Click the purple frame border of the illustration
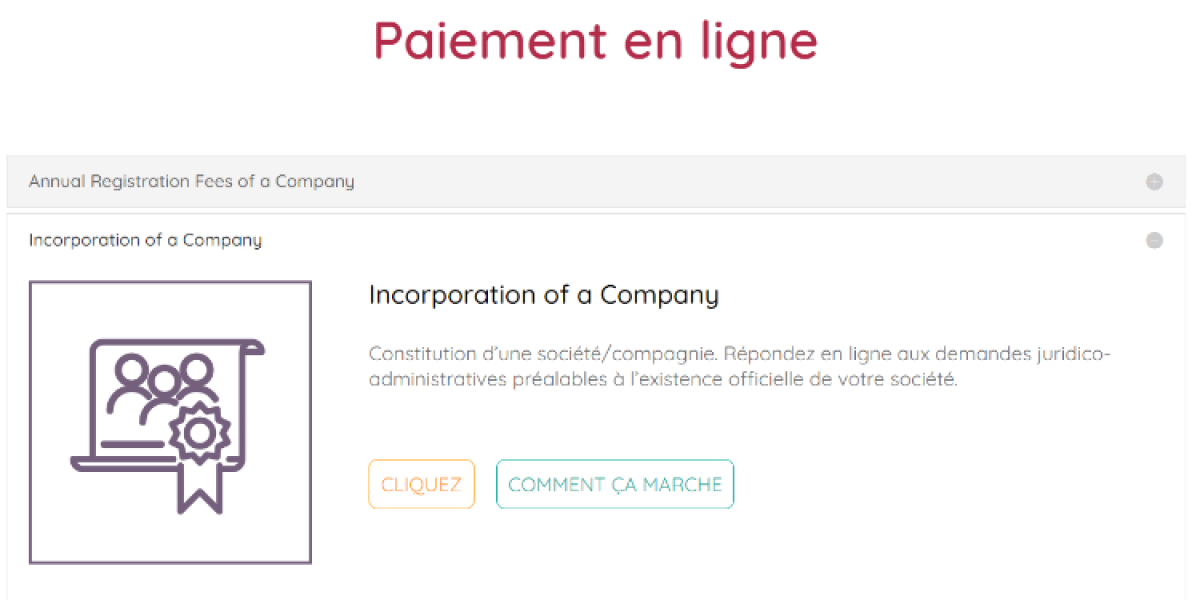1200x600 pixels. click(31, 422)
